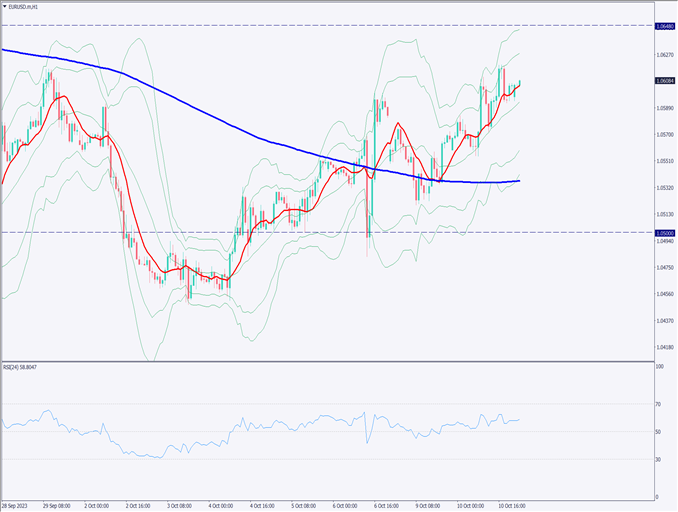
Task: Open the triangle menu beside EURUSD.m,H1
Action: click(x=5, y=6)
